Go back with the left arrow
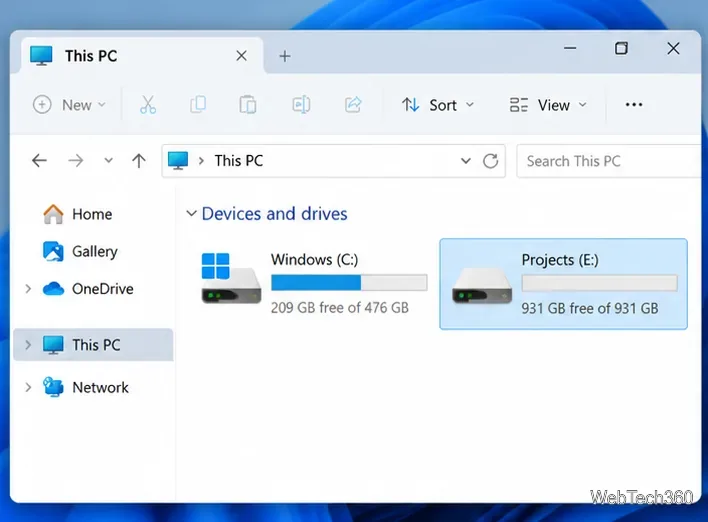This screenshot has width=708, height=522. click(x=39, y=160)
